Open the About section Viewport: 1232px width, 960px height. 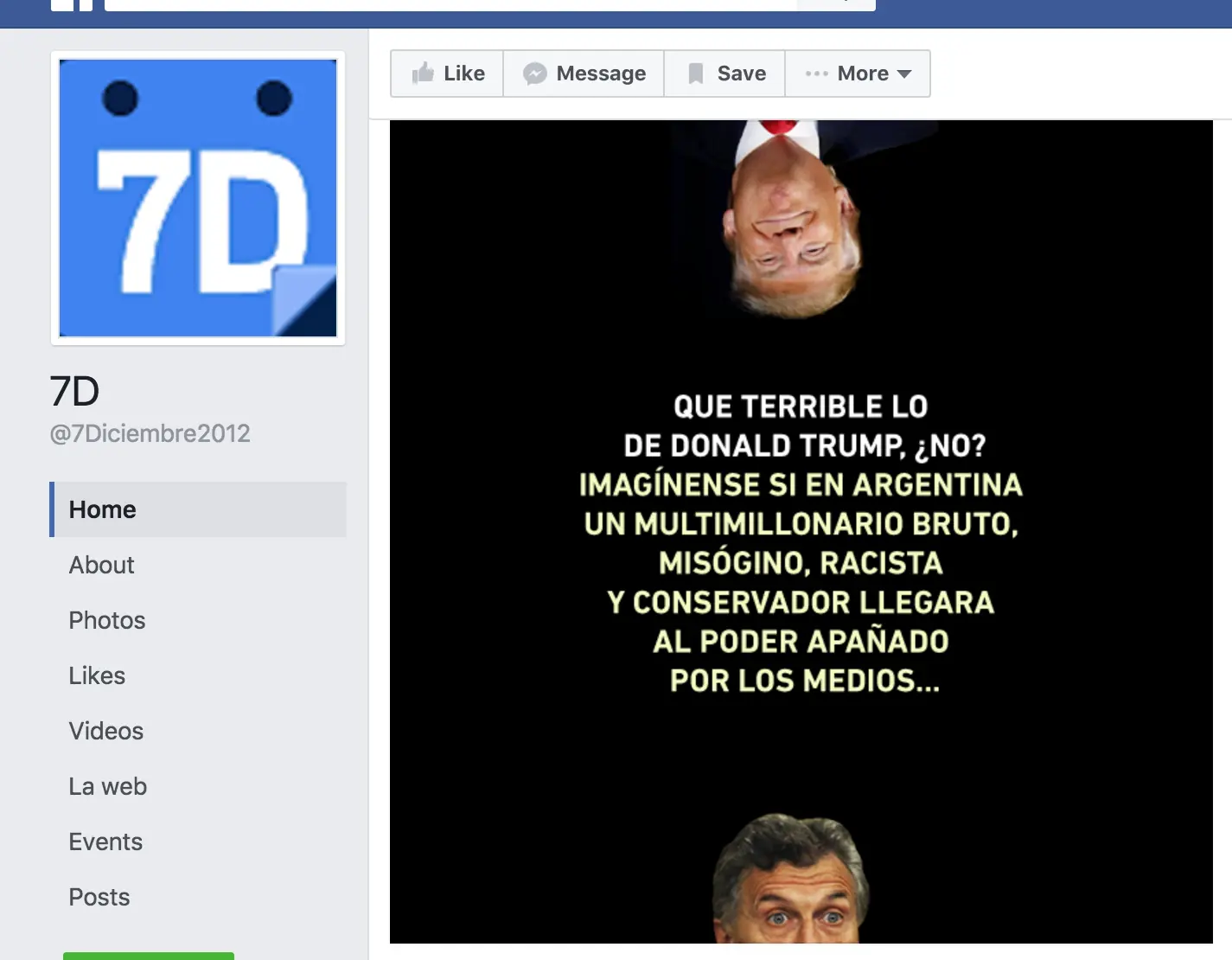(101, 565)
